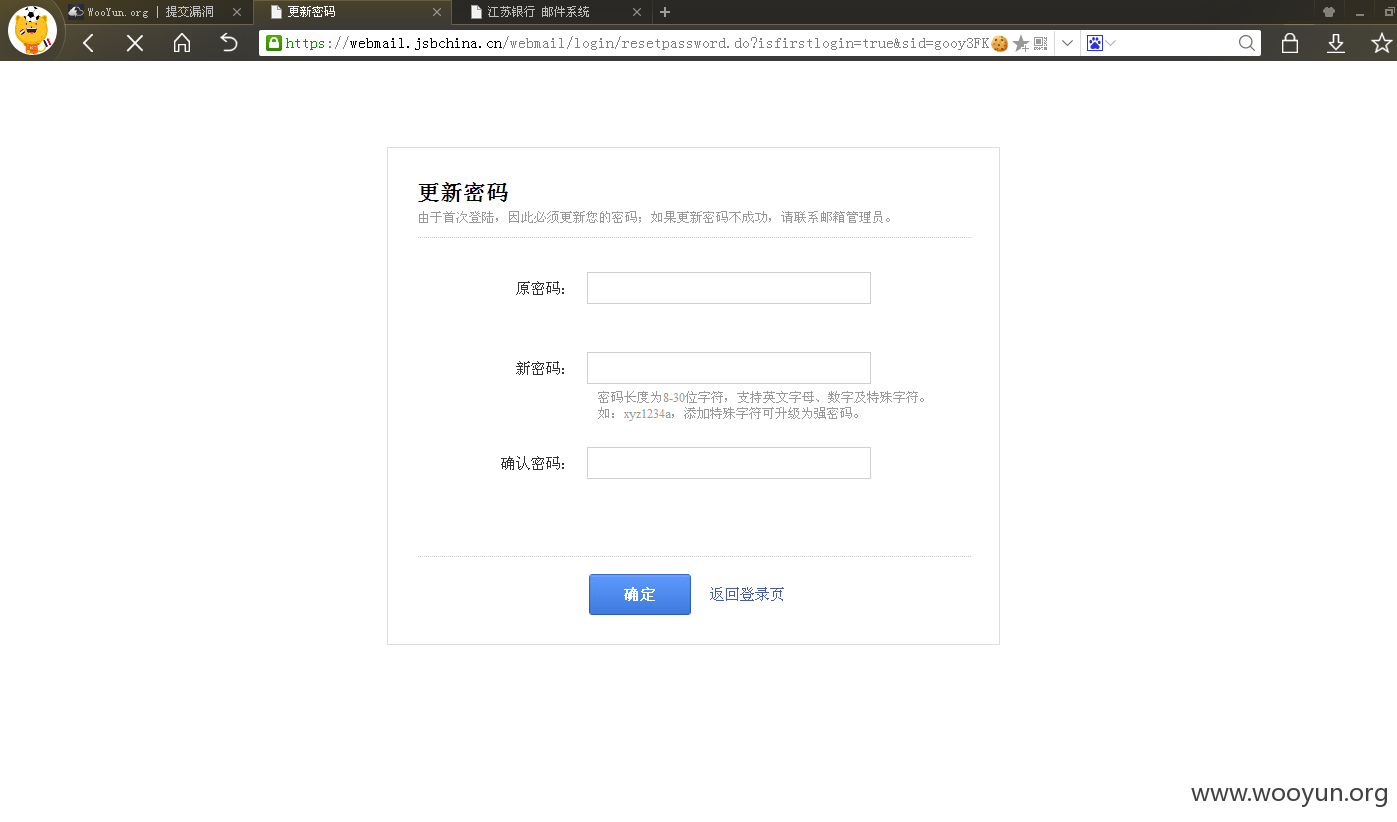The width and height of the screenshot is (1397, 822).
Task: Minimize the browser window
Action: [1360, 12]
